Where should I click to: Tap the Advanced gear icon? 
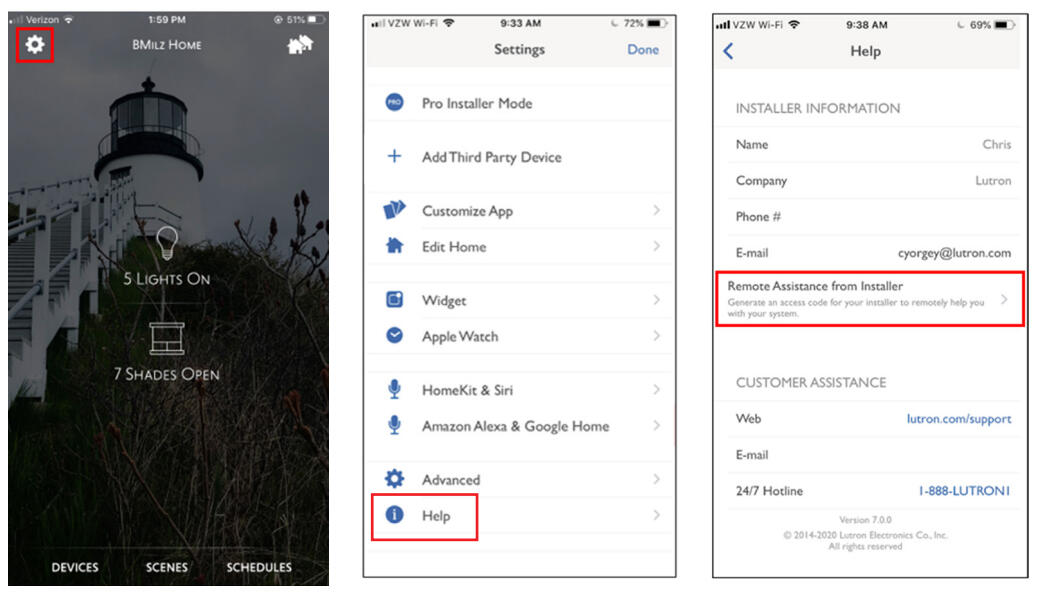(394, 479)
